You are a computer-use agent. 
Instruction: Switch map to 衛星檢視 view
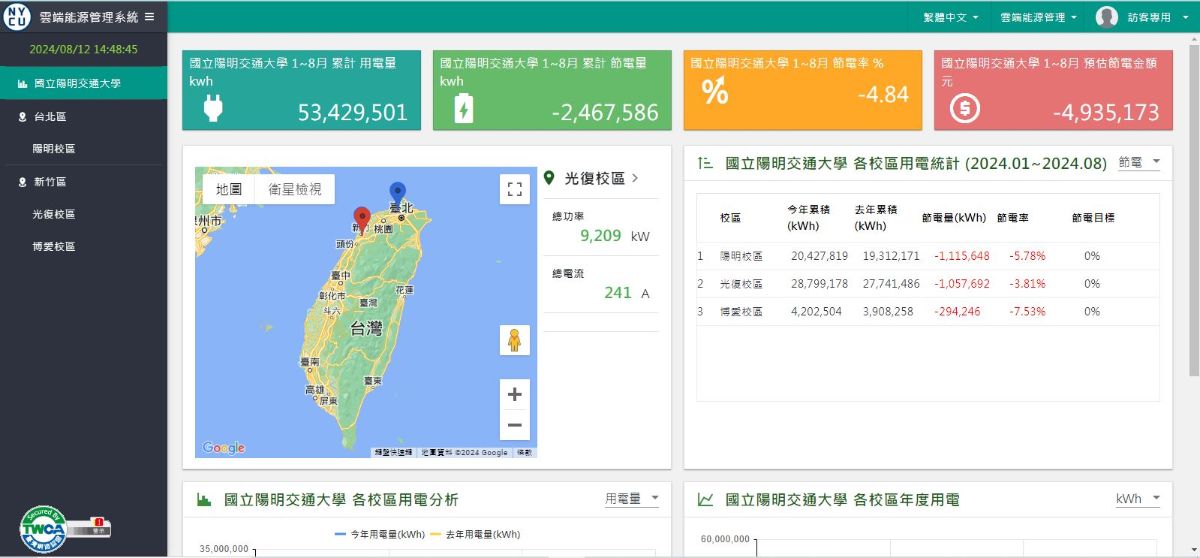(295, 189)
